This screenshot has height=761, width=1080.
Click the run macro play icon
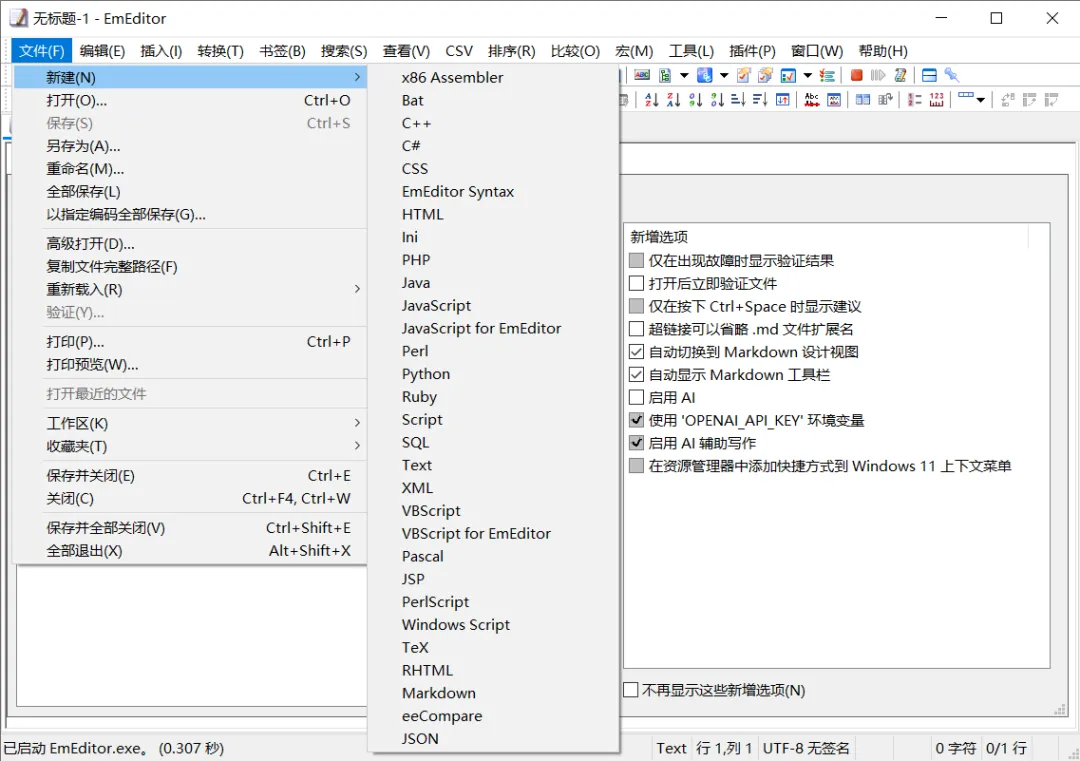[878, 75]
